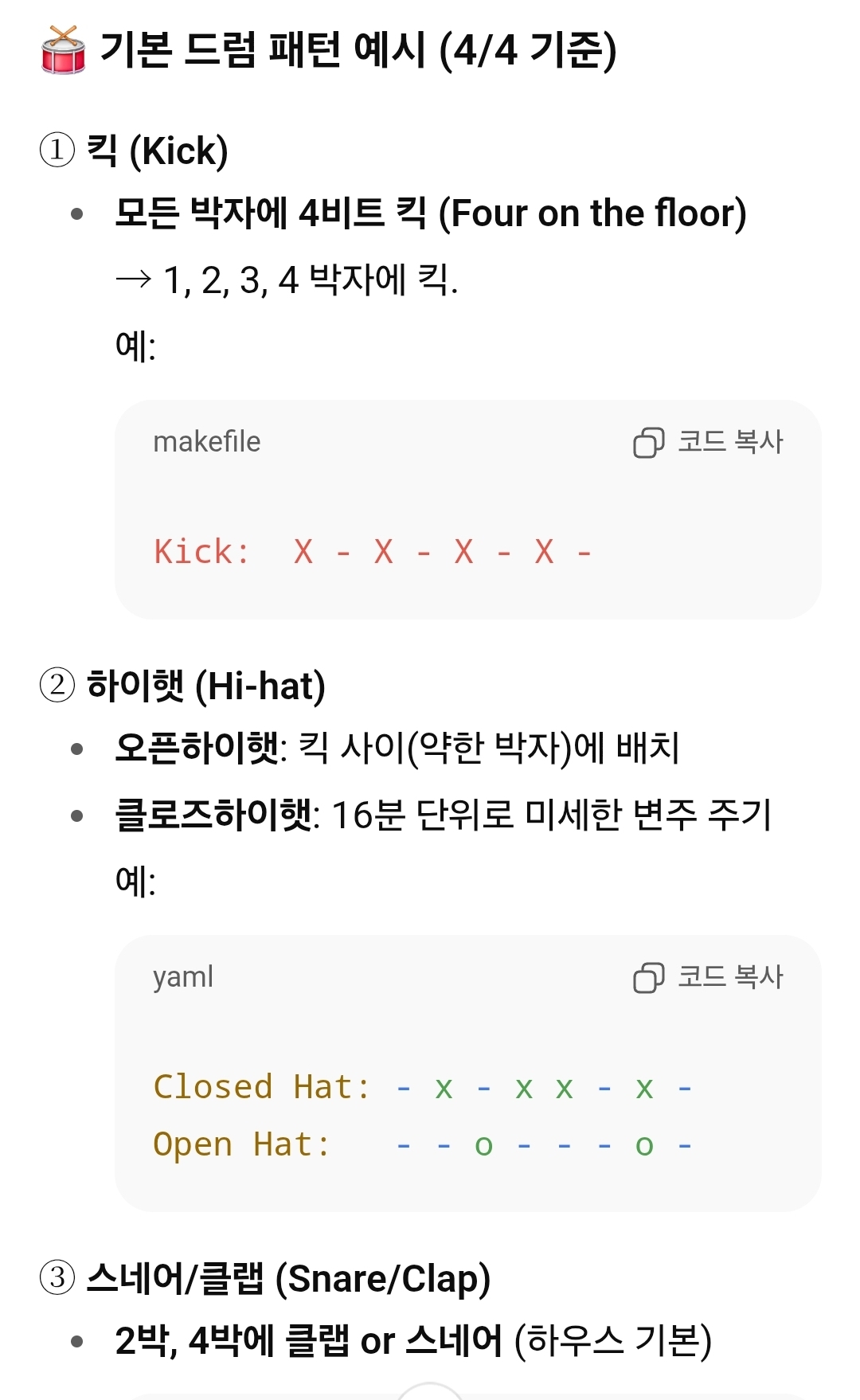Click the "클로즈하이햇" bullet item
860x1400 pixels.
443,815
